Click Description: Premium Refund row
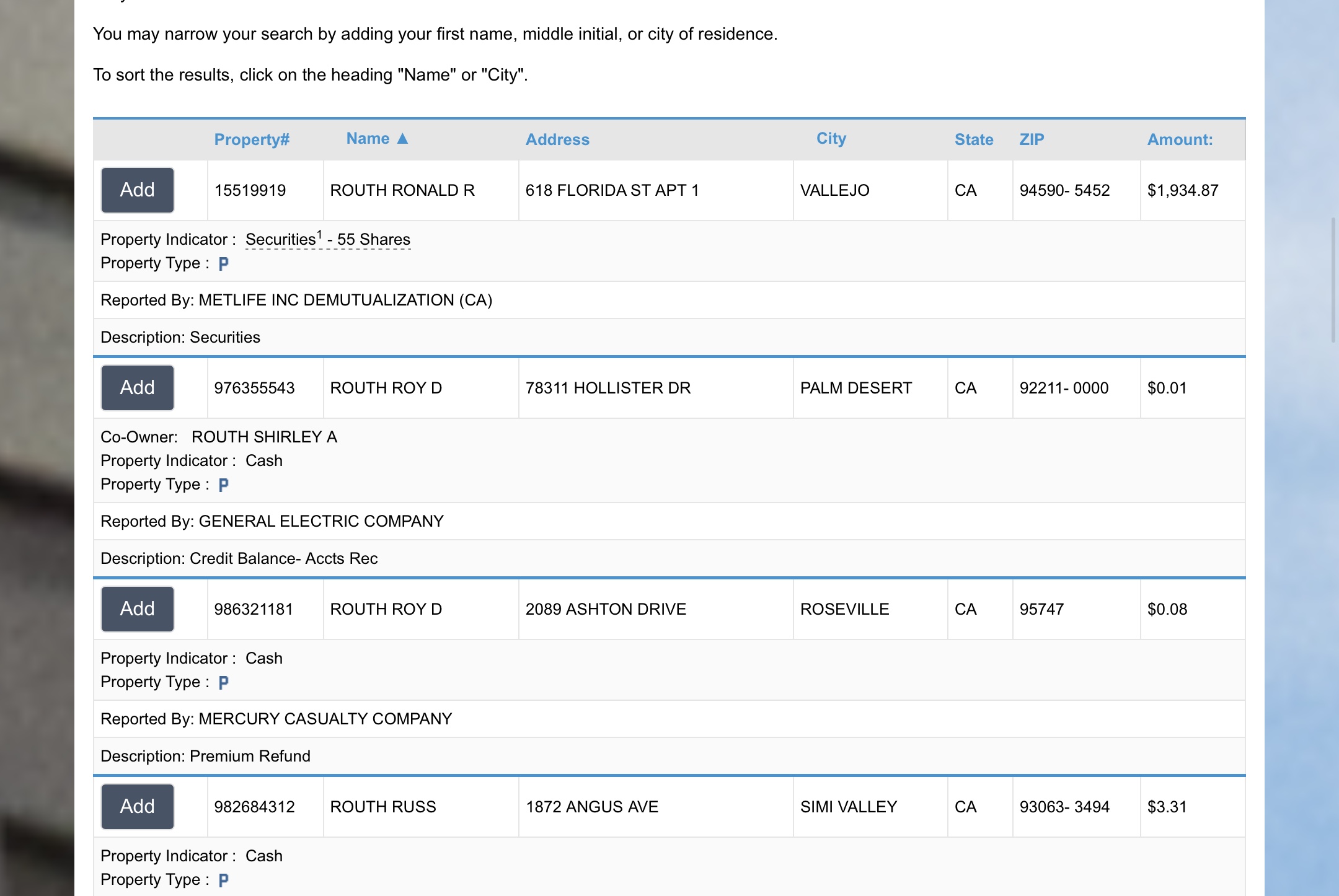The width and height of the screenshot is (1339, 896). tap(669, 756)
